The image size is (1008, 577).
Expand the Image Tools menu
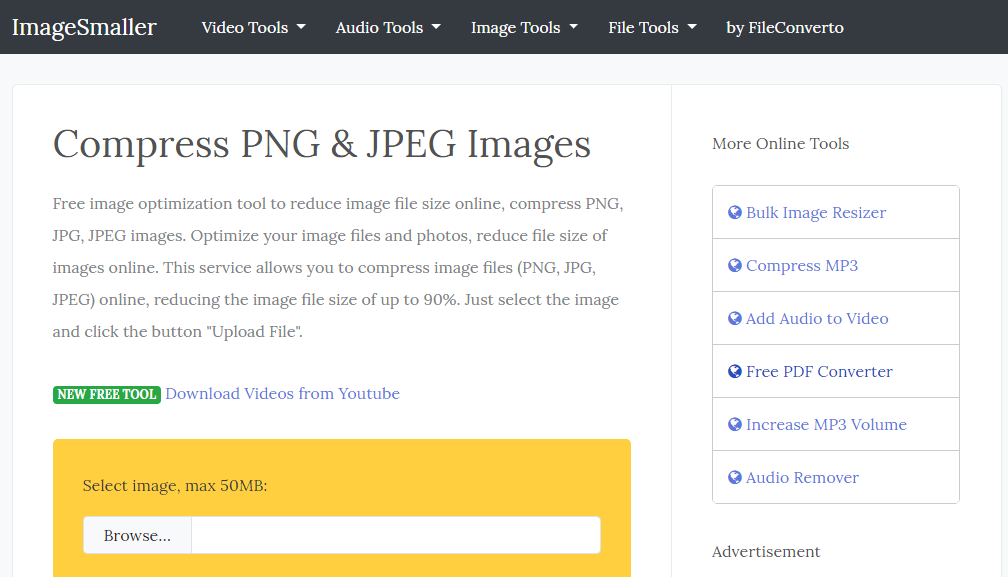pyautogui.click(x=524, y=27)
